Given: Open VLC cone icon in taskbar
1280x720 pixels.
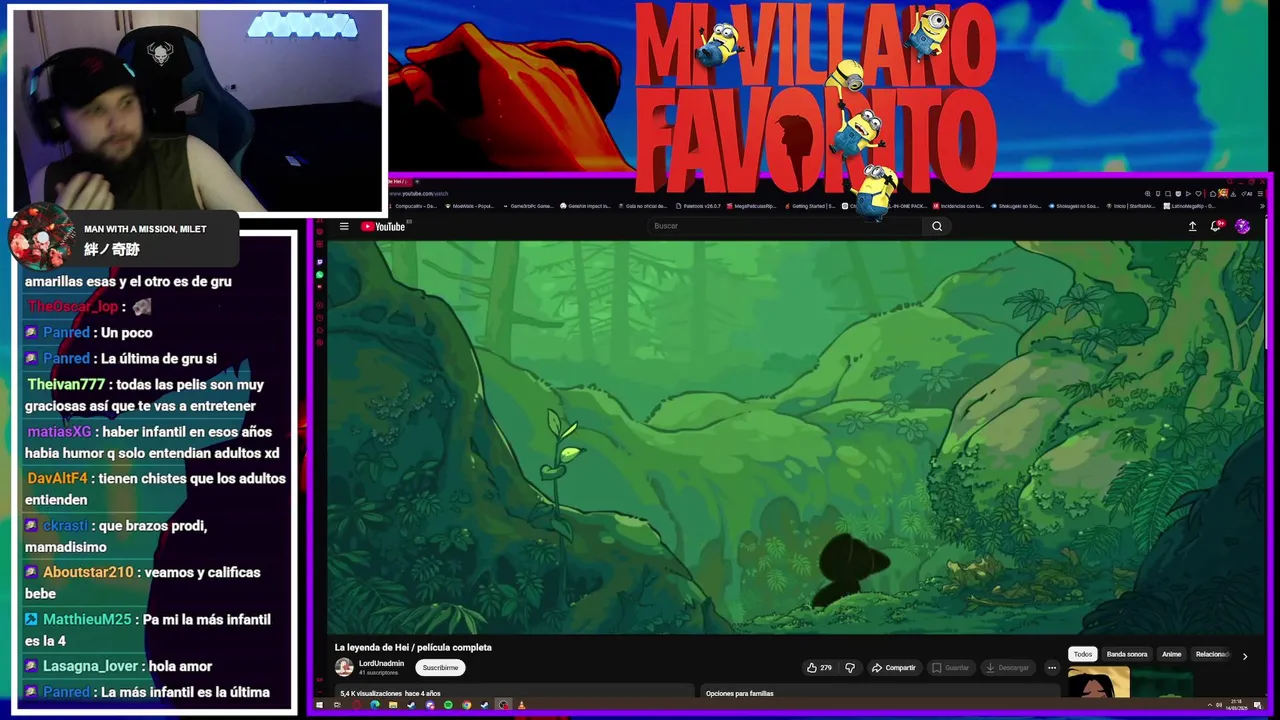Looking at the screenshot, I should (x=521, y=705).
